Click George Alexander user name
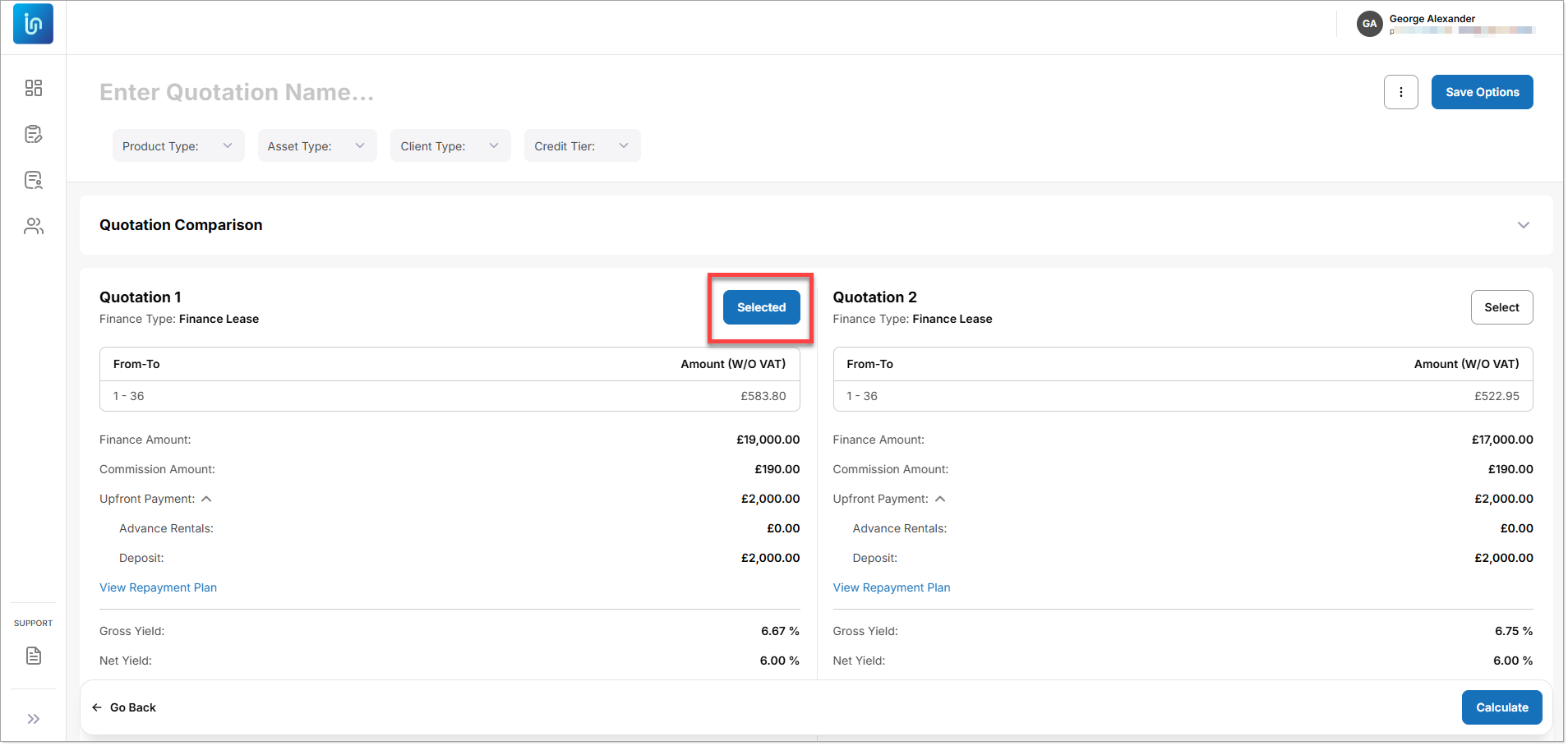The image size is (1568, 746). click(x=1432, y=18)
